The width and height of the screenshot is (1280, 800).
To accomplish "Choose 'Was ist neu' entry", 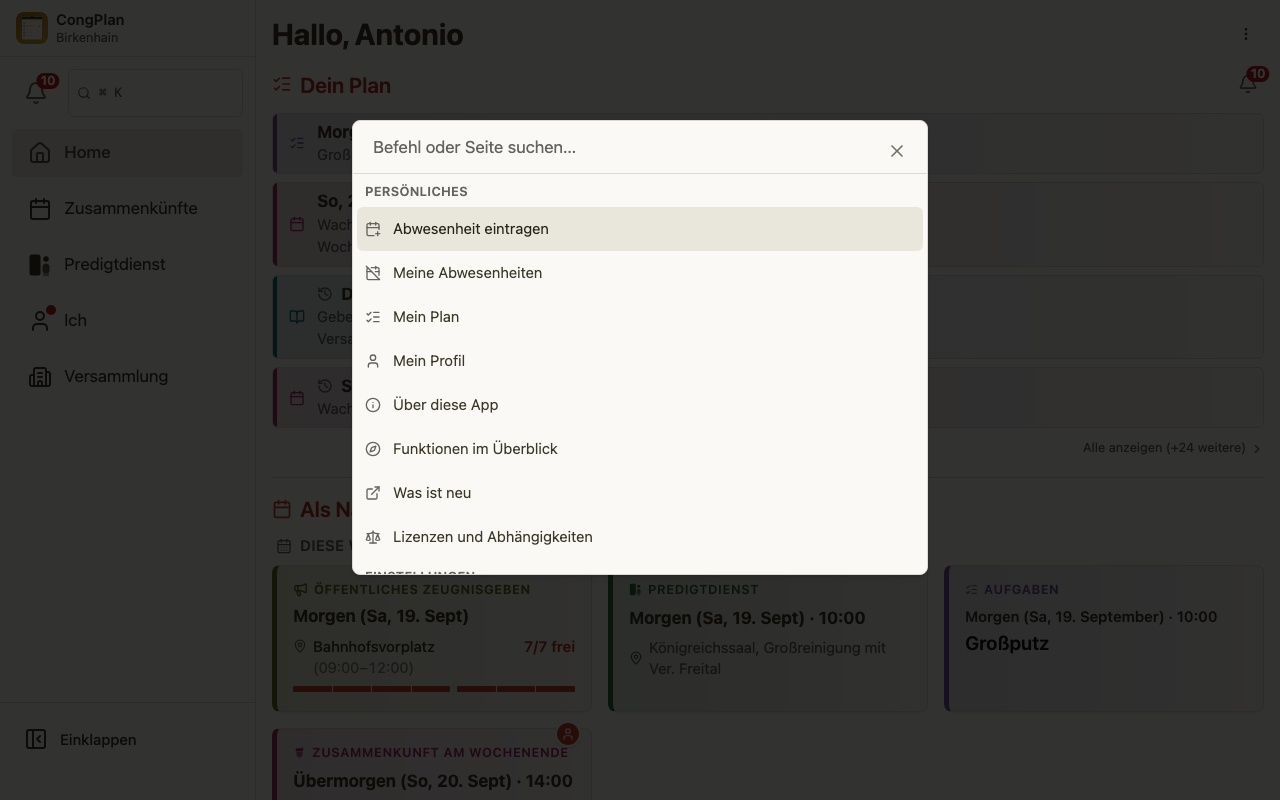I will (x=640, y=493).
